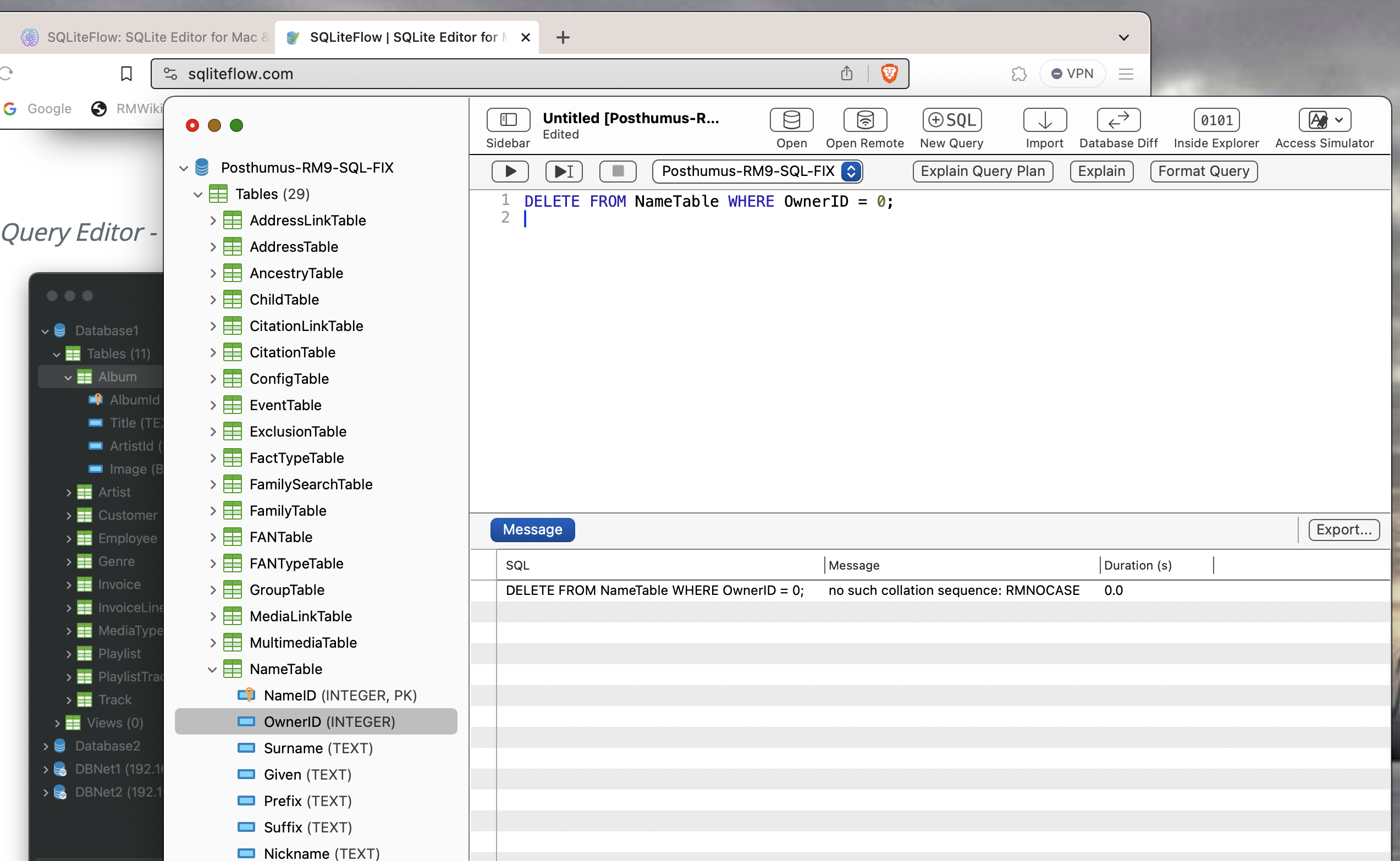The image size is (1400, 861).
Task: Click the Import toolbar icon
Action: coord(1044,120)
